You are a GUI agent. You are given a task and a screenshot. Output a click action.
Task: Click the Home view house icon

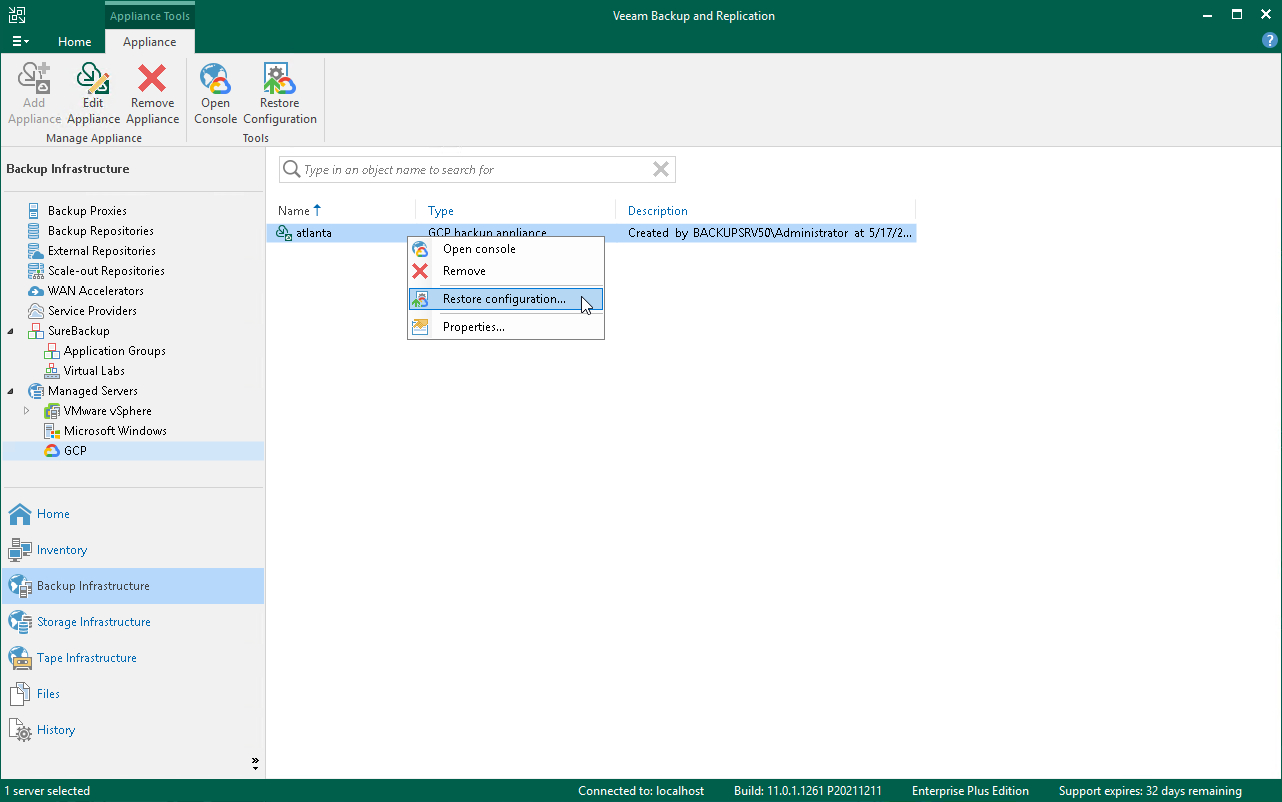(20, 514)
